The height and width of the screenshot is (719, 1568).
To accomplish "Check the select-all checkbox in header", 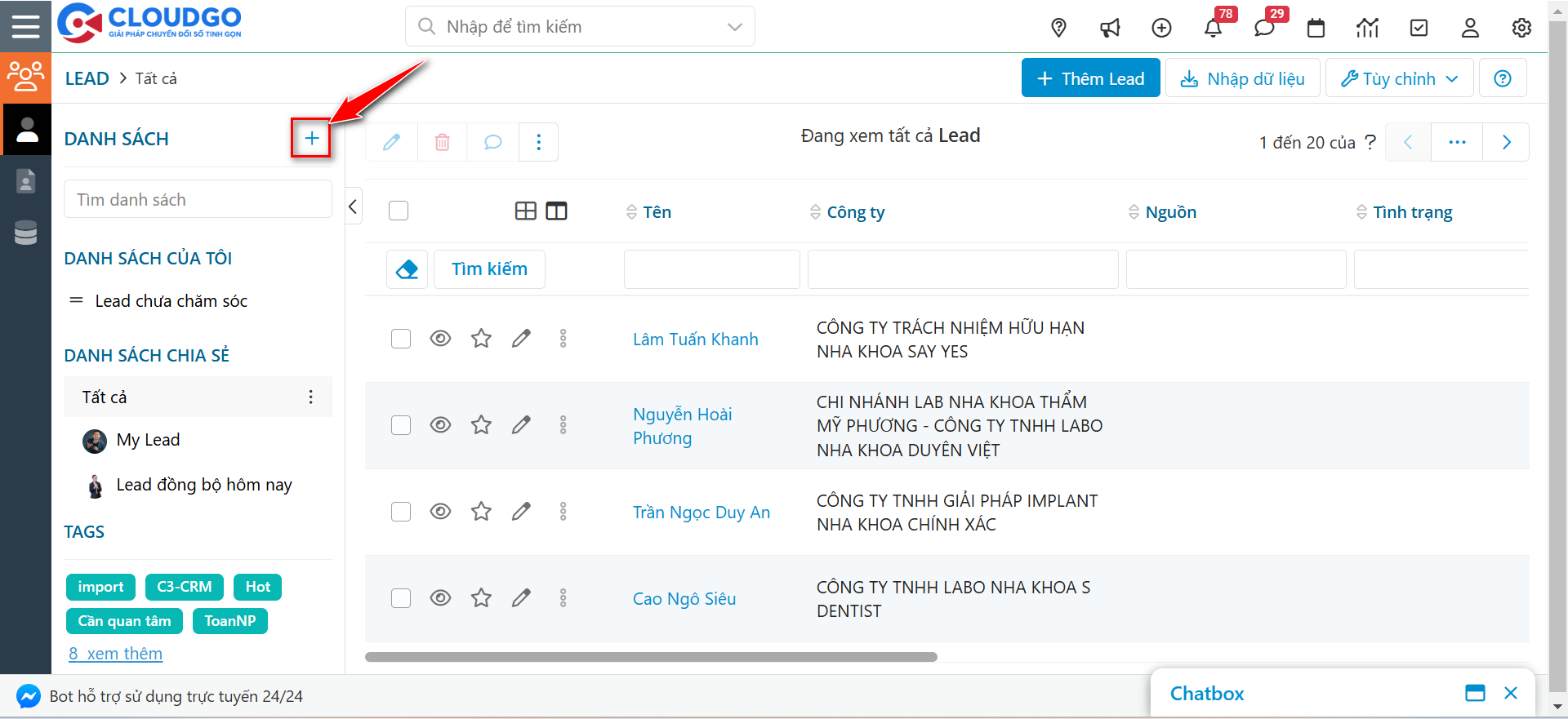I will (x=399, y=211).
